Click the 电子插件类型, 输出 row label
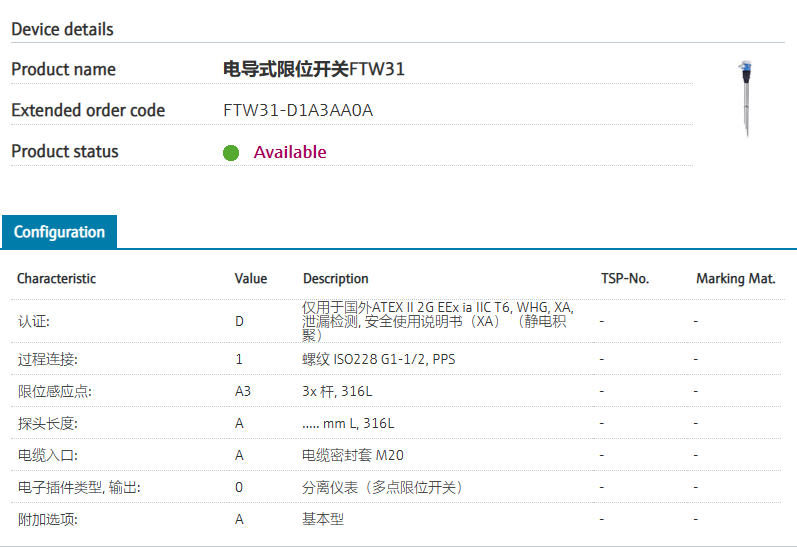797x547 pixels. [79, 487]
